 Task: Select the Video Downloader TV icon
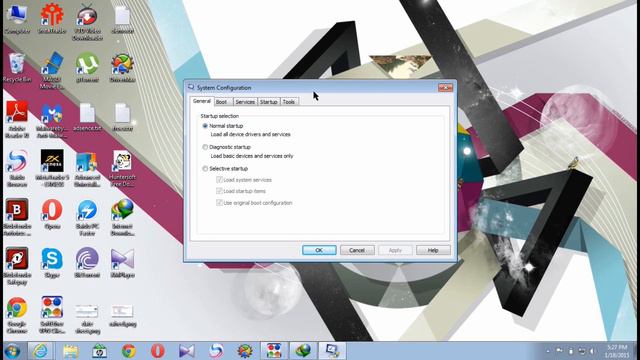click(87, 22)
